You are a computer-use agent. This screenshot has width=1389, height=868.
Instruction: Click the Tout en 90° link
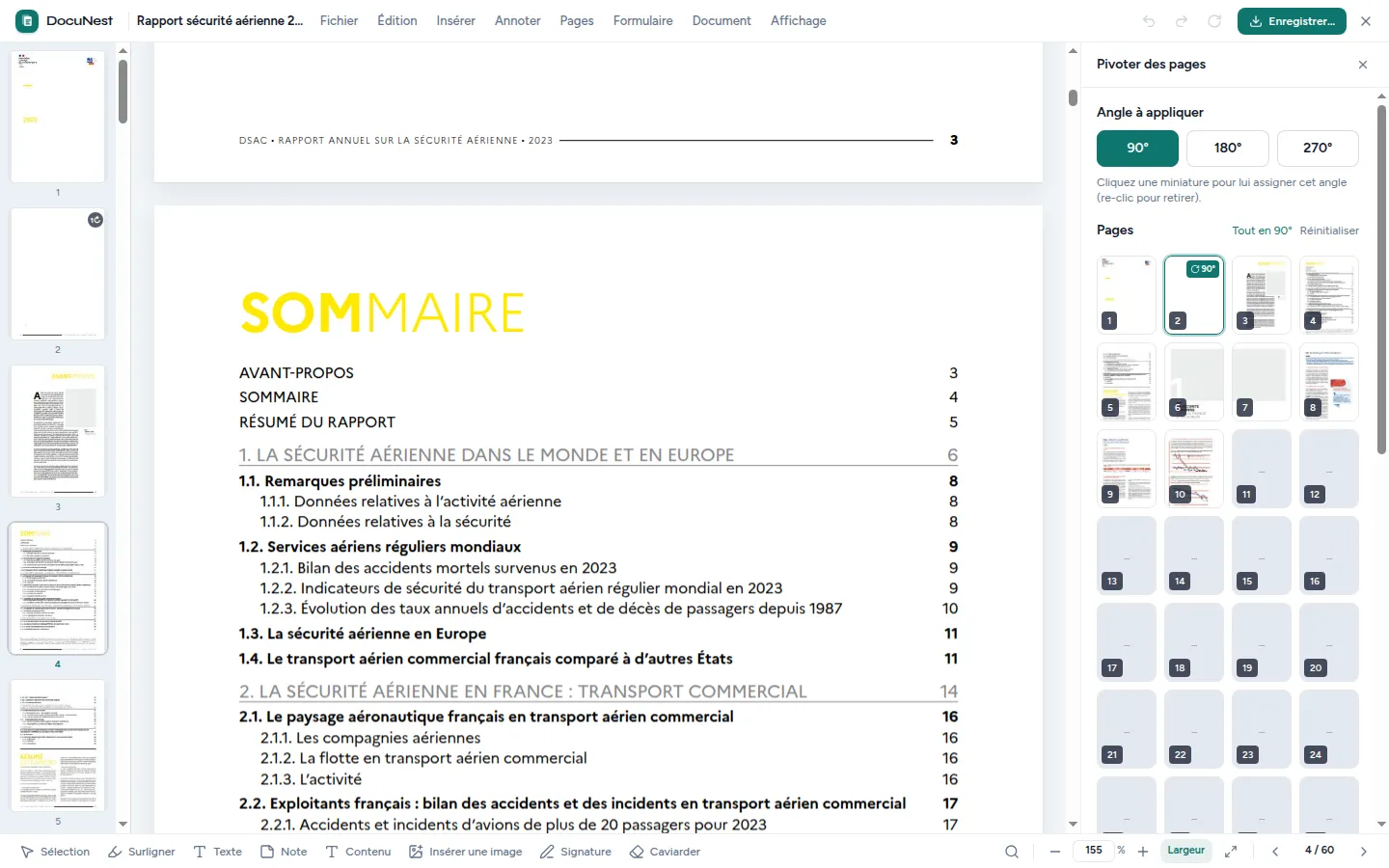coord(1262,231)
